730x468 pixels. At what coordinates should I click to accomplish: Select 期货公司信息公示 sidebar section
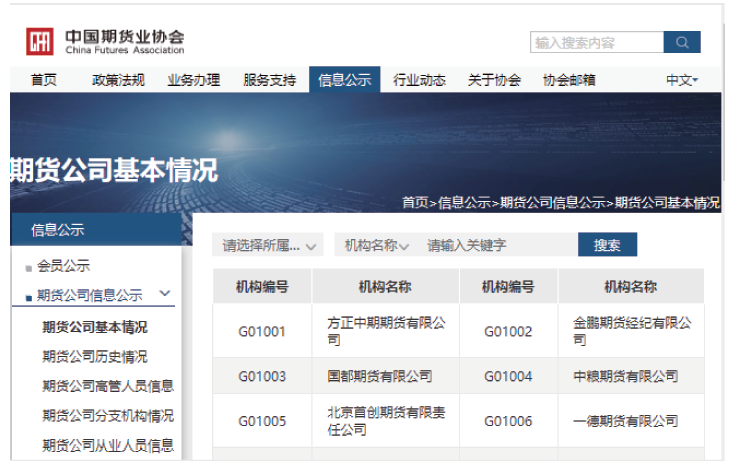pyautogui.click(x=89, y=295)
